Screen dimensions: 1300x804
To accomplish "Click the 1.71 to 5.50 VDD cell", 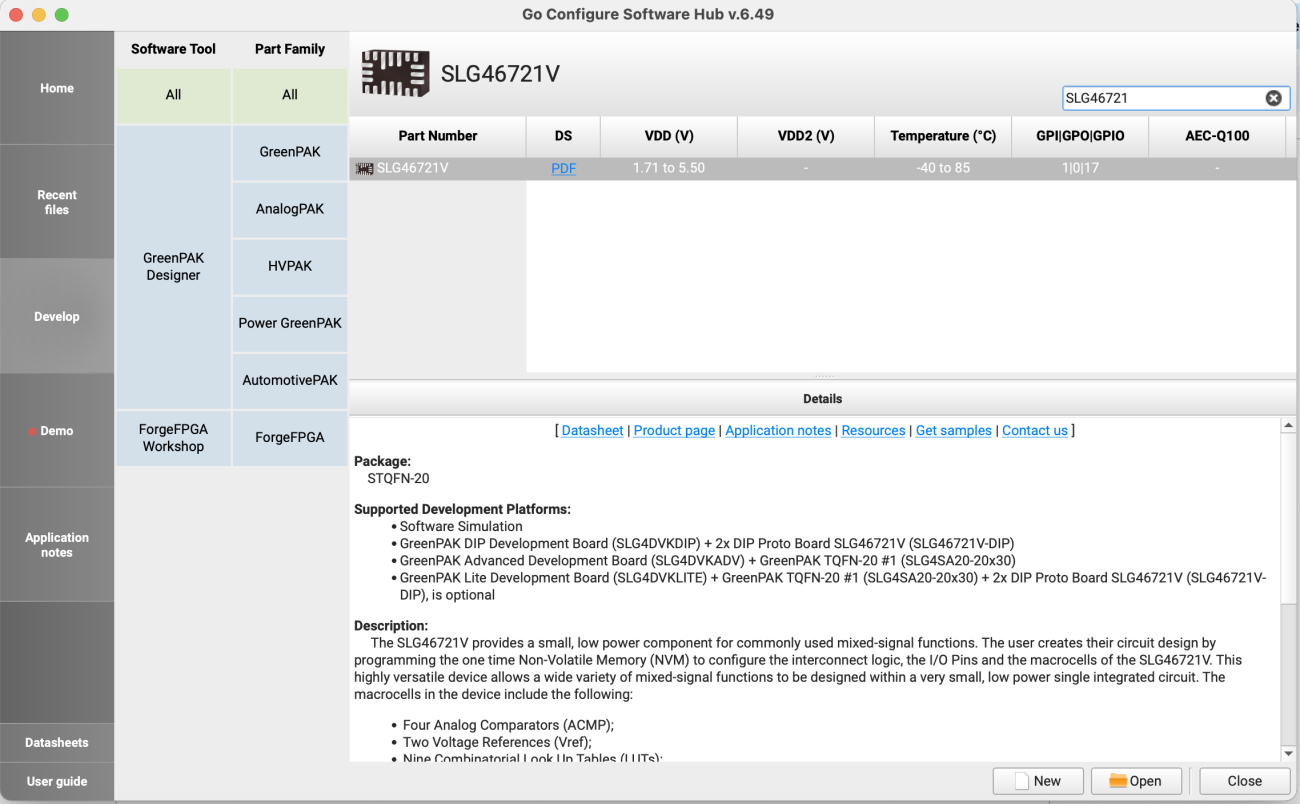I will coord(669,169).
